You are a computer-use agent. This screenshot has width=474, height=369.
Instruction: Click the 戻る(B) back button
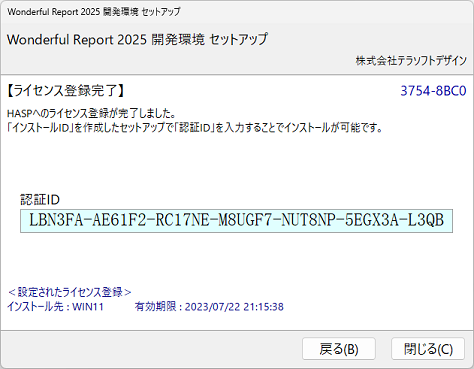(x=339, y=349)
